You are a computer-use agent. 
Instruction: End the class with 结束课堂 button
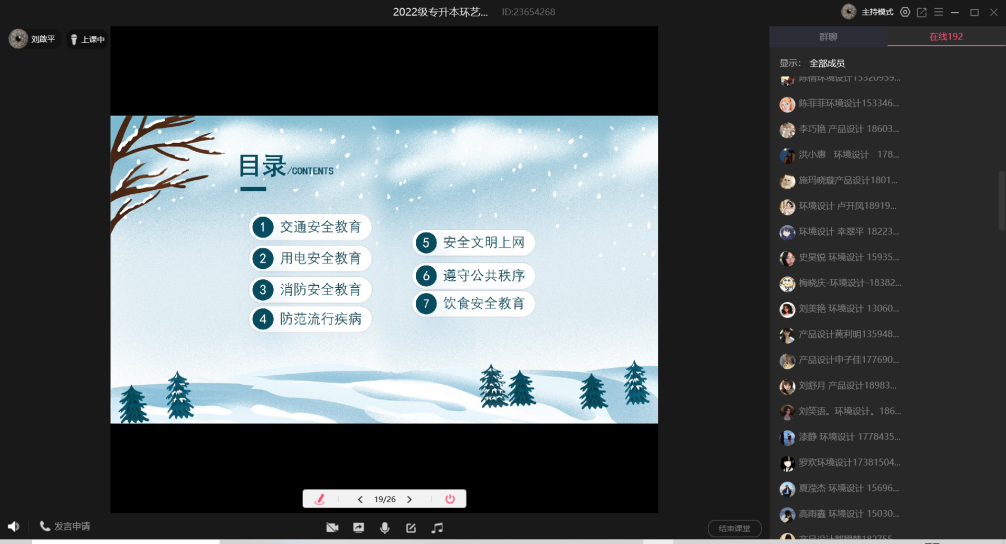[x=735, y=529]
